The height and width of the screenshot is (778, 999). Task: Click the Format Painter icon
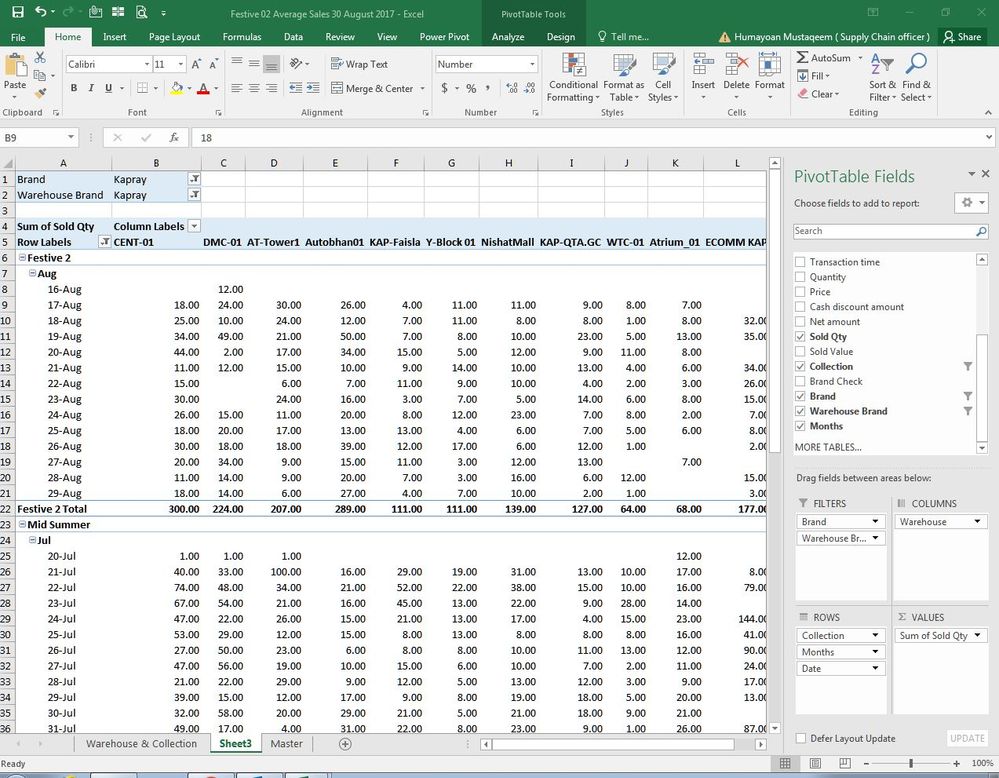[x=40, y=93]
